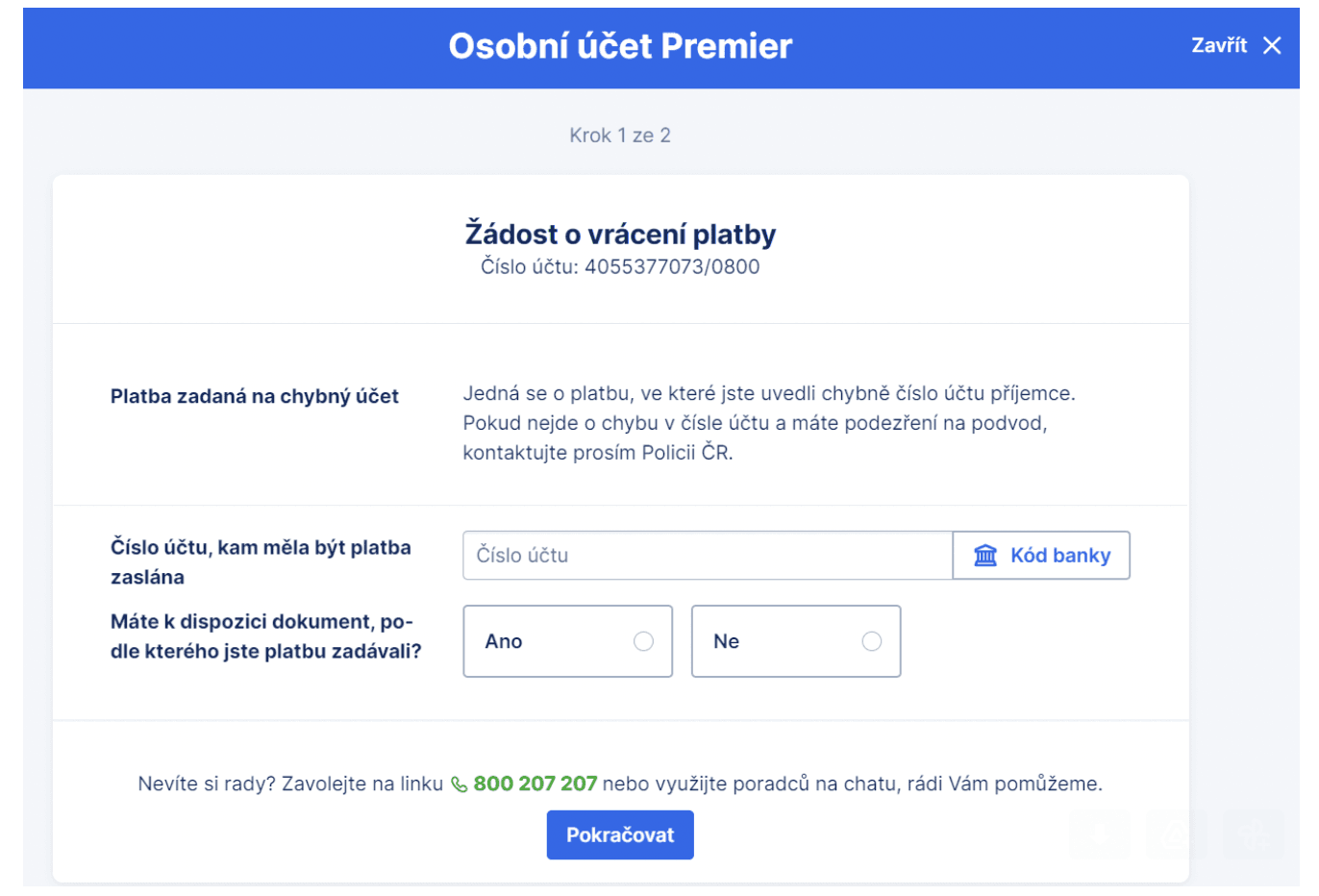
Task: Click the green phone handset icon
Action: 460,784
